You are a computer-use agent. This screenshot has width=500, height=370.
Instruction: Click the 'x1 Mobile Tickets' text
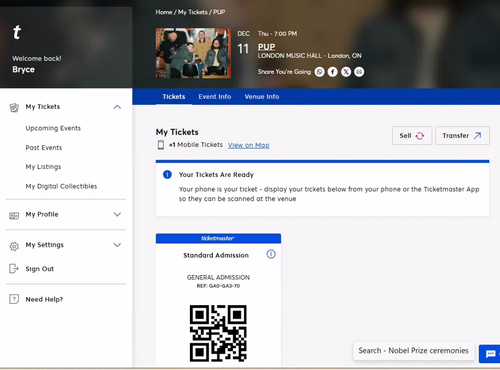tap(196, 145)
